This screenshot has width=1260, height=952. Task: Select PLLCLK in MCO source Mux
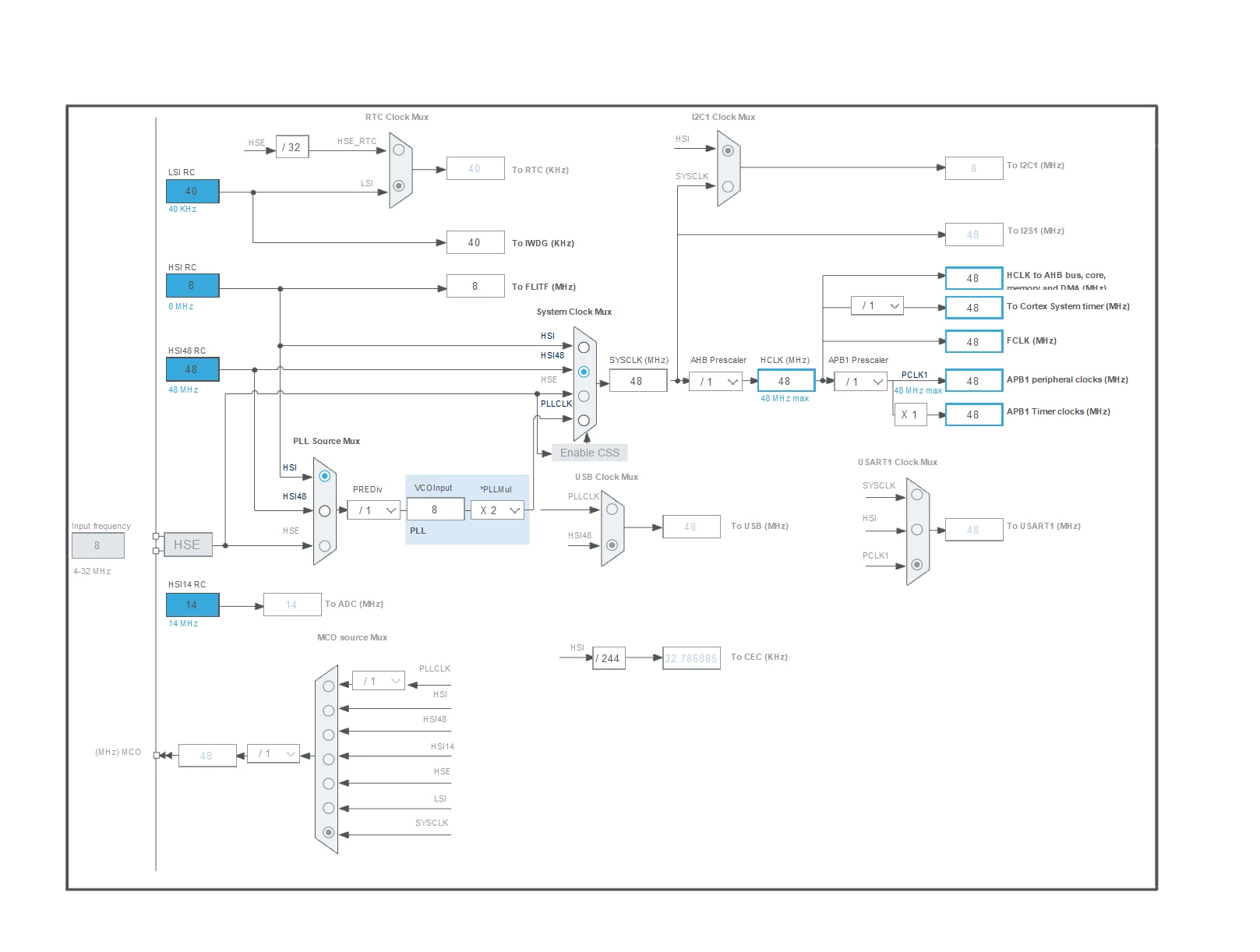click(329, 686)
